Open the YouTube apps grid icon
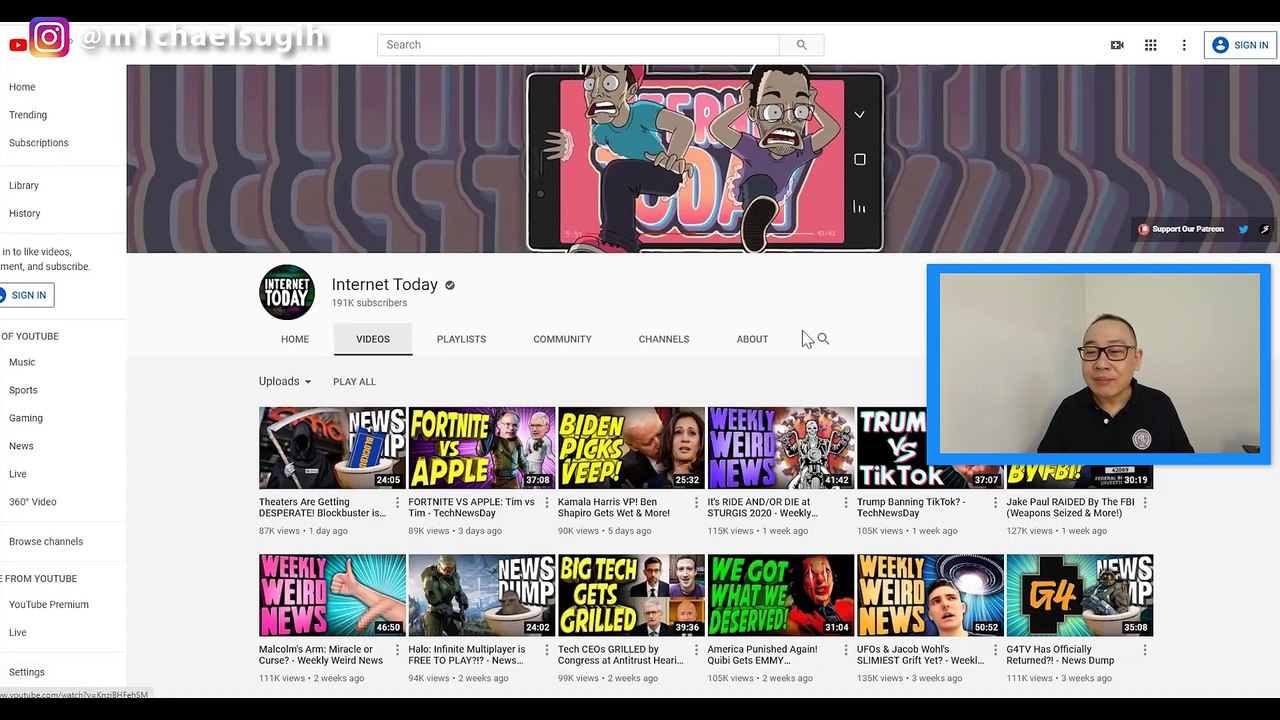This screenshot has width=1280, height=720. [x=1150, y=45]
